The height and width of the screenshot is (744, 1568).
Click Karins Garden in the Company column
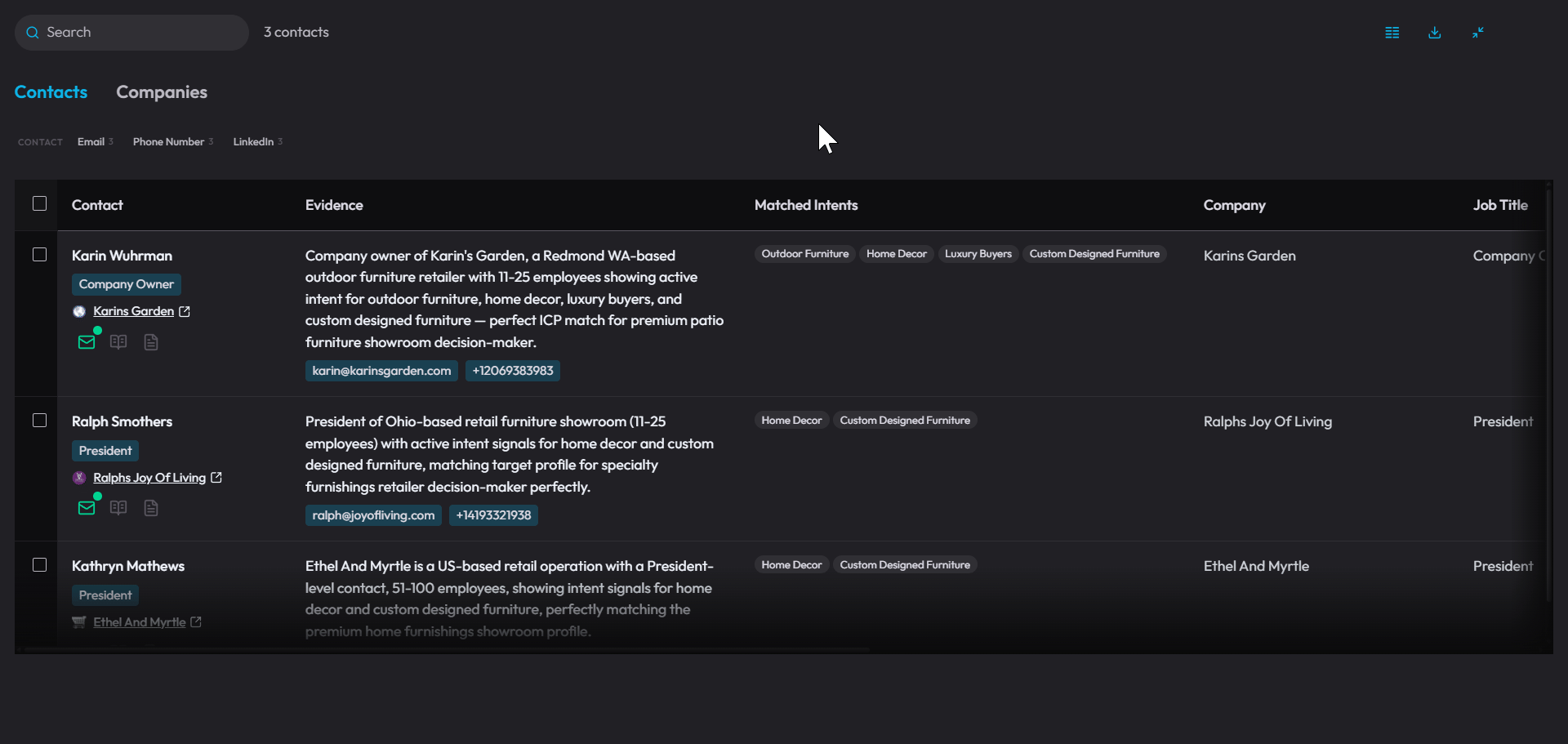pos(1249,256)
